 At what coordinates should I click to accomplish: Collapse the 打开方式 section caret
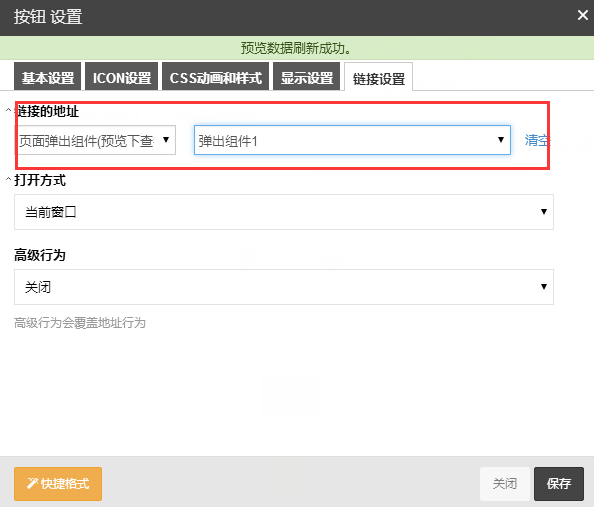(x=8, y=179)
